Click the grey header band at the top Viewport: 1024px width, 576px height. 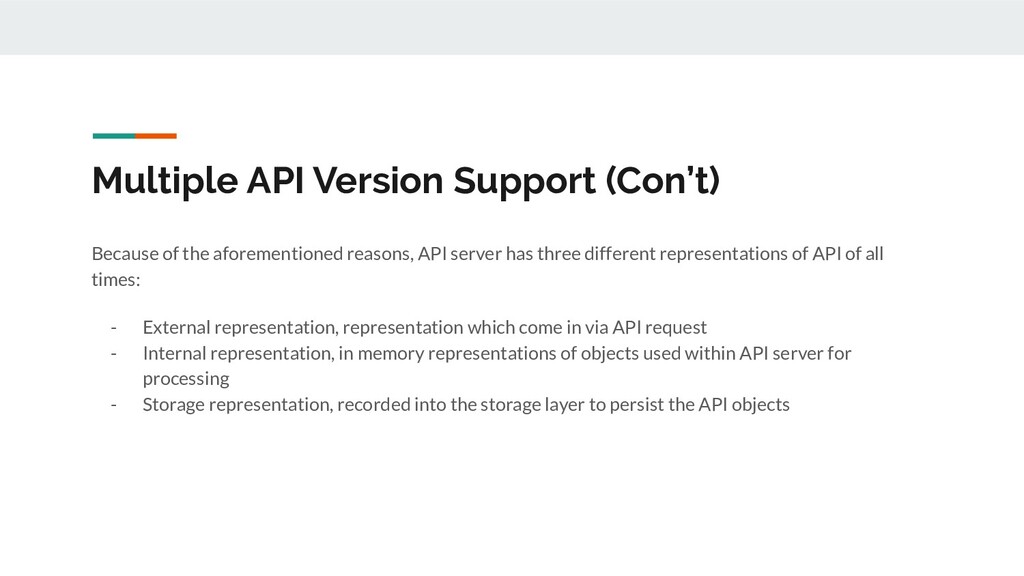pyautogui.click(x=512, y=27)
